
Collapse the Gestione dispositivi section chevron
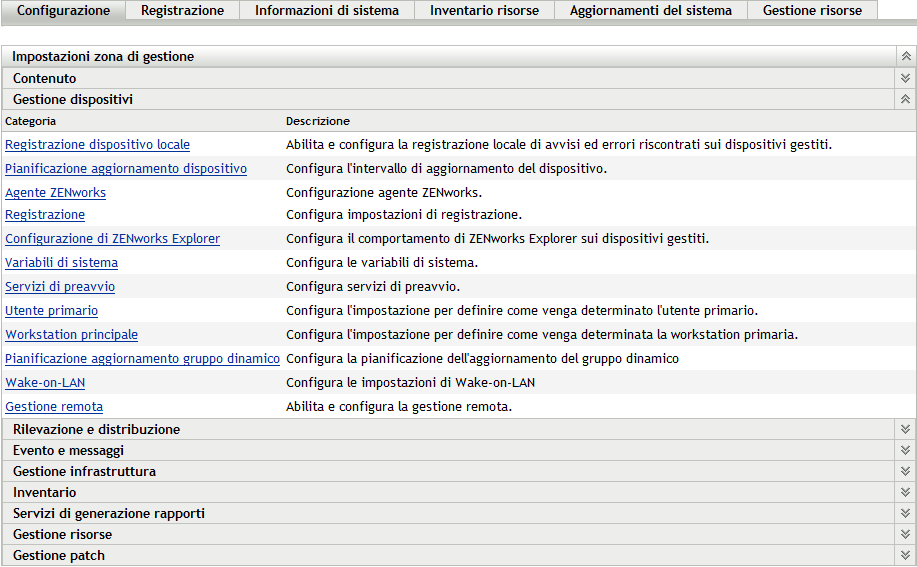click(905, 99)
